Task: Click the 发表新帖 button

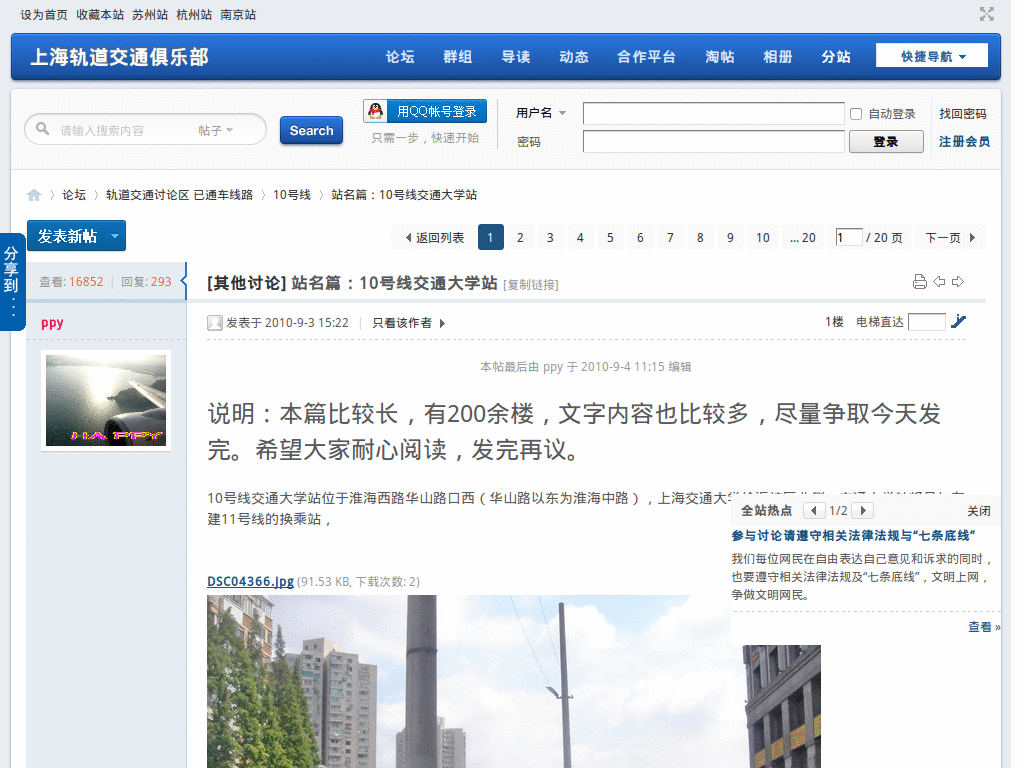Action: (x=67, y=236)
